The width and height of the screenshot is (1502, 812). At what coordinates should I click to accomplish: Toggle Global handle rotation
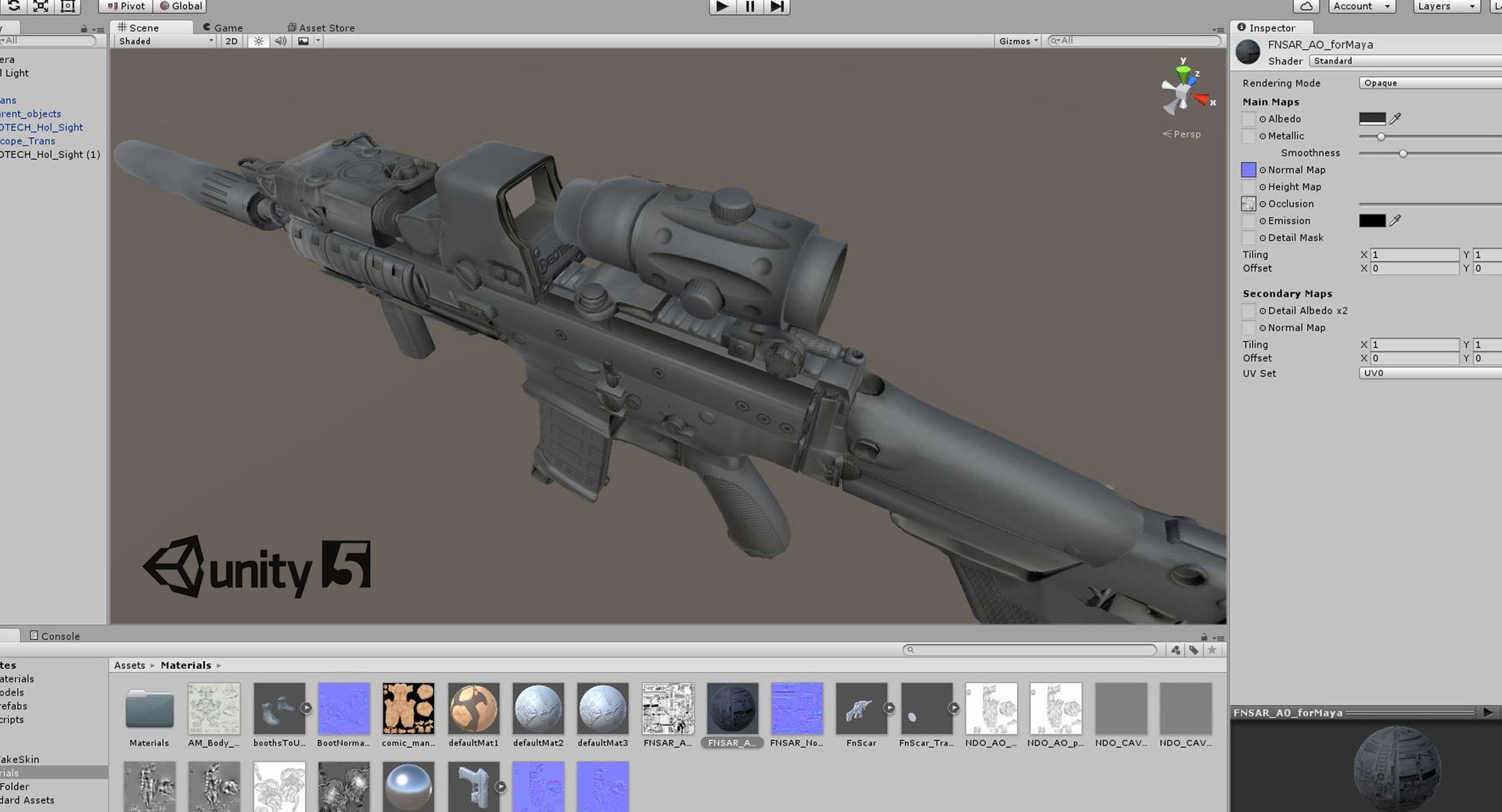click(180, 6)
